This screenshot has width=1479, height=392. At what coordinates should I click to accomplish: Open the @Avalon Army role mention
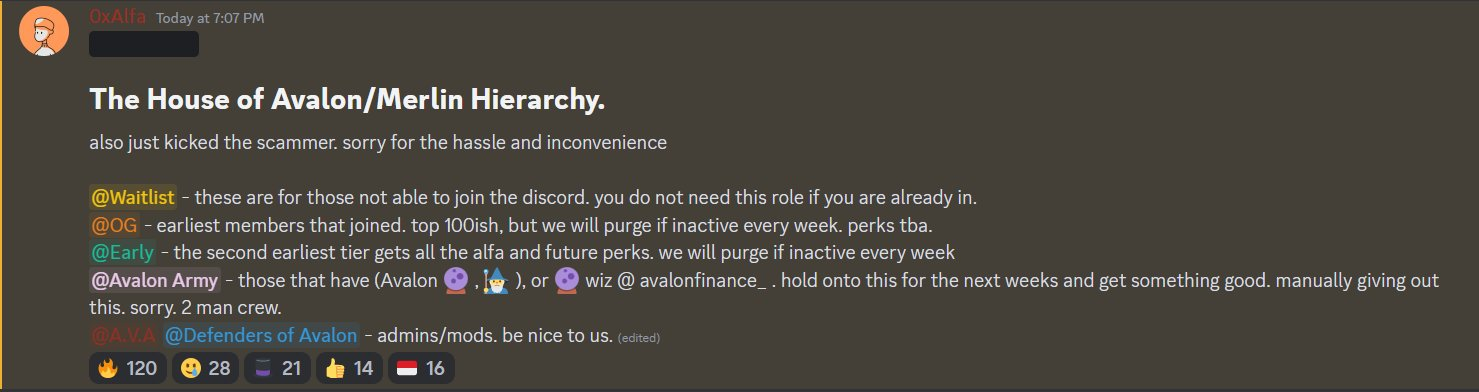155,281
